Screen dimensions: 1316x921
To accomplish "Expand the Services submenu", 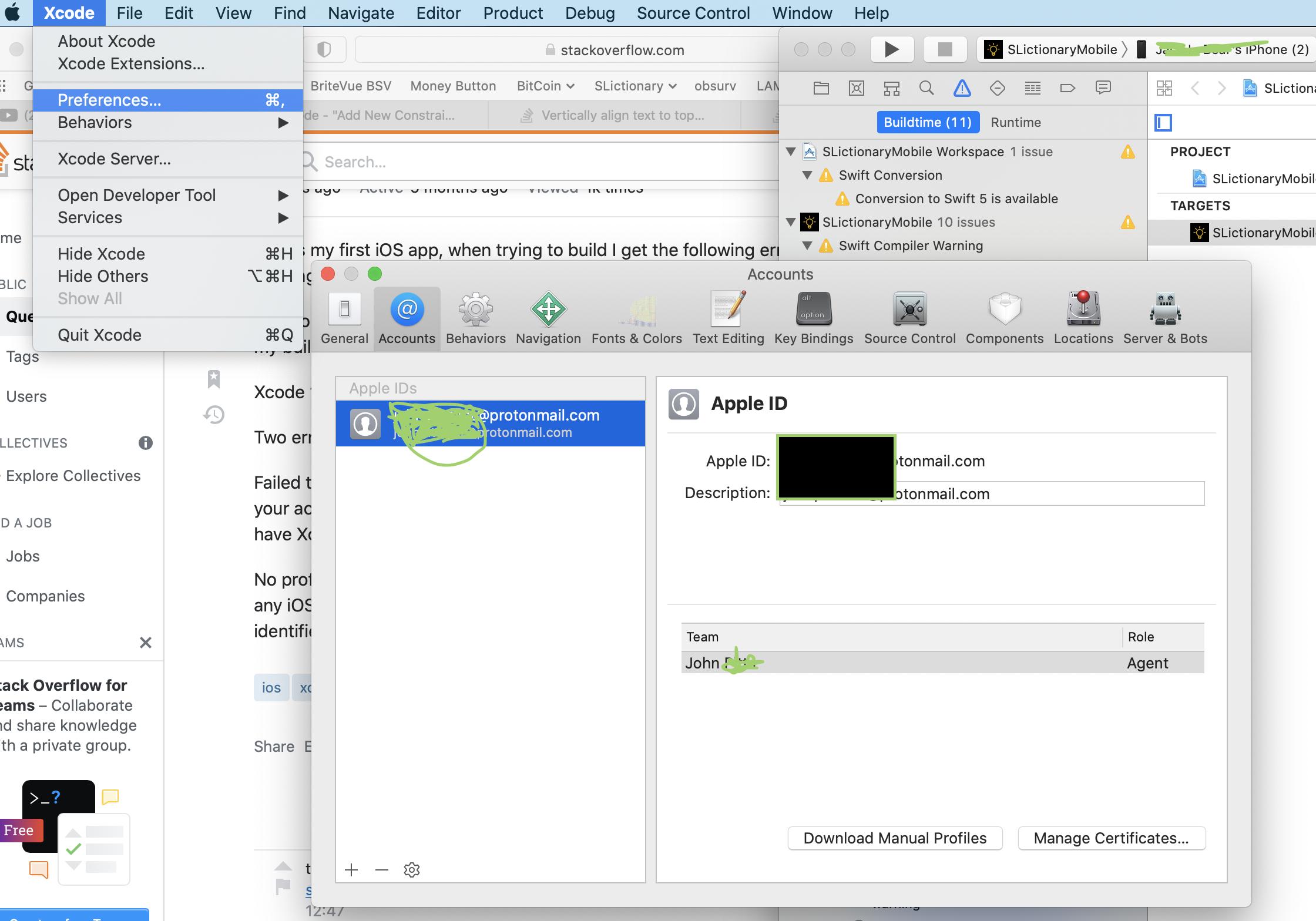I will pyautogui.click(x=168, y=217).
